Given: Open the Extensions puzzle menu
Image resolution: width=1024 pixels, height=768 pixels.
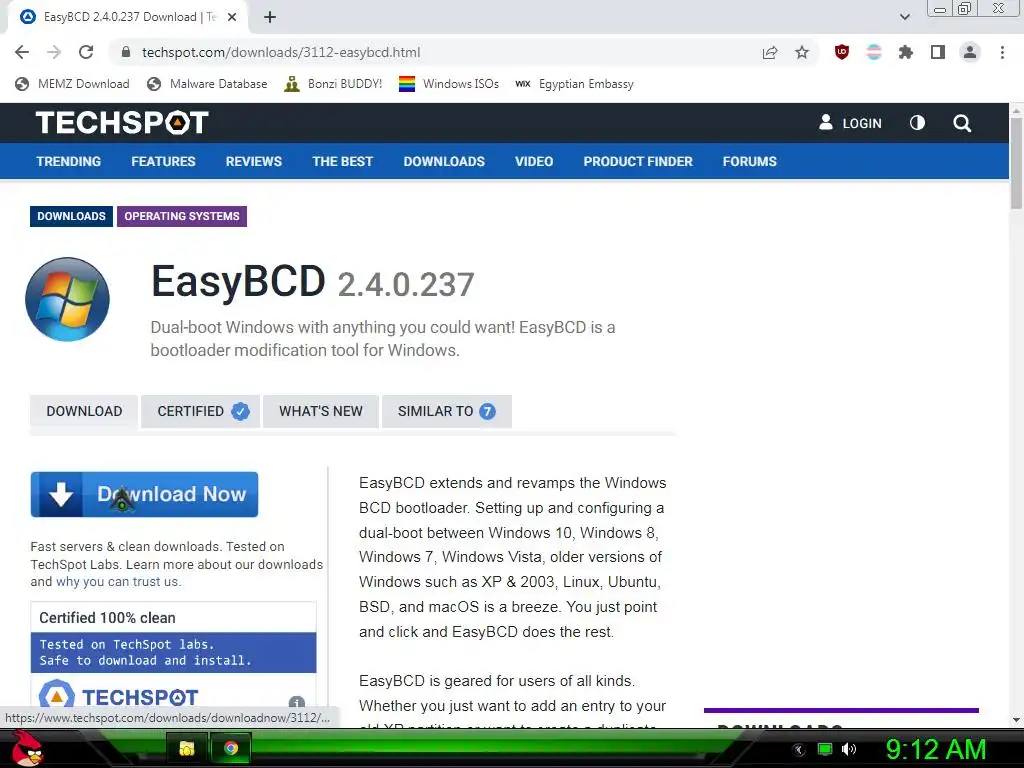Looking at the screenshot, I should (x=906, y=52).
